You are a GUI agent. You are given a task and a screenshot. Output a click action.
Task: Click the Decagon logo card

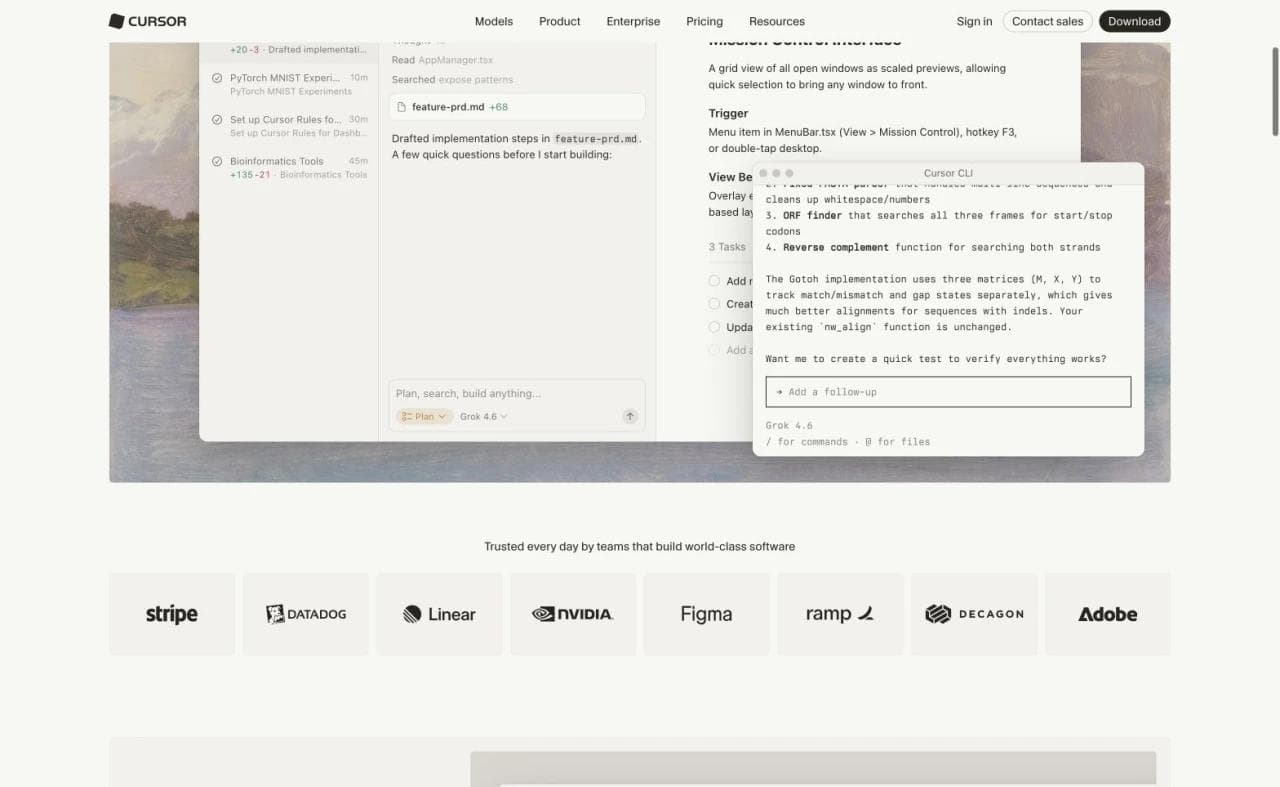974,614
